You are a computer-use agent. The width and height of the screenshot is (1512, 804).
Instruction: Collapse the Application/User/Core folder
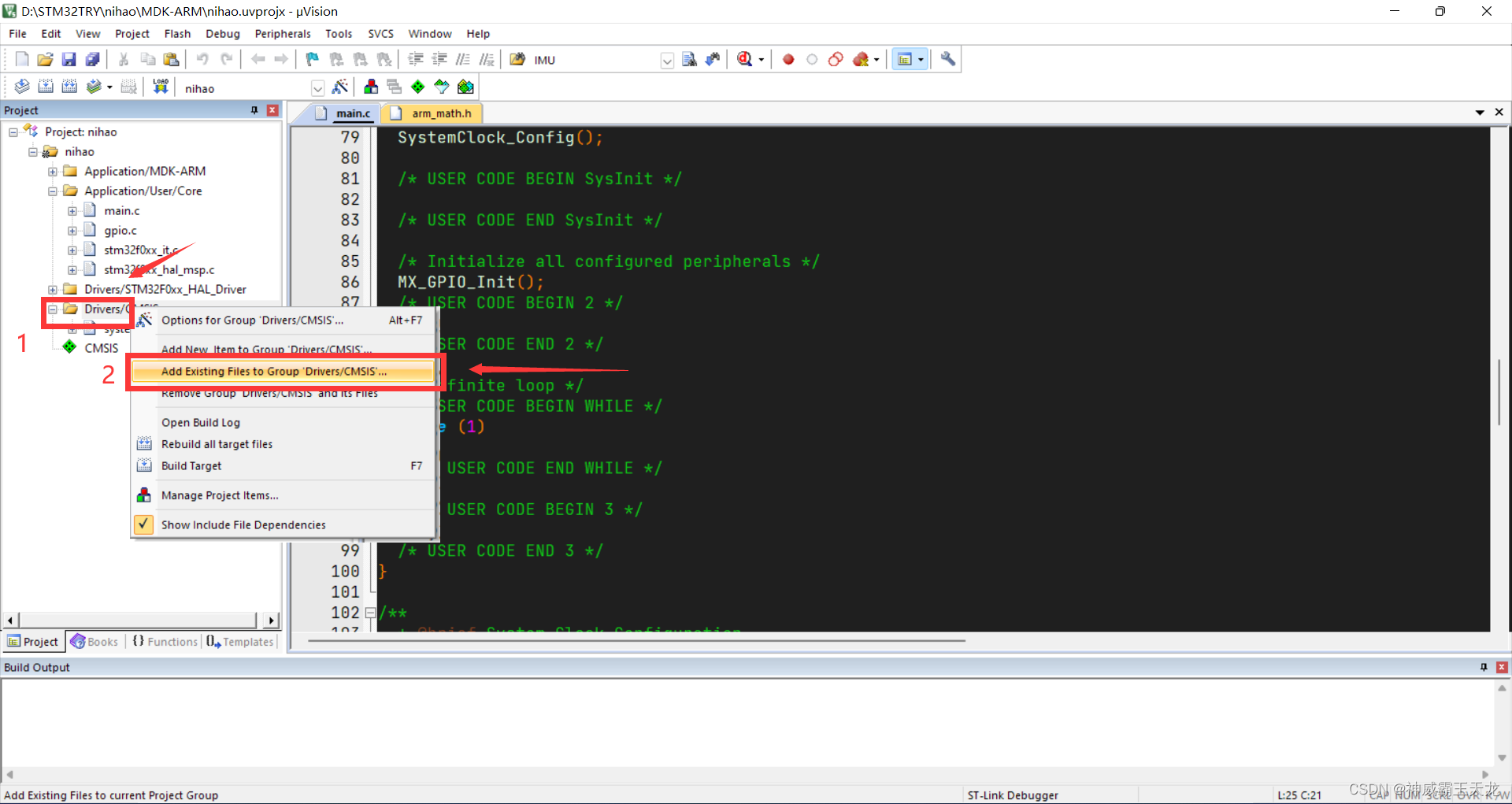[x=53, y=191]
